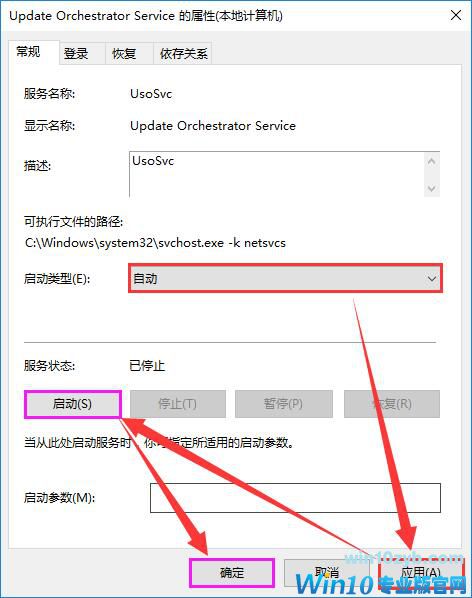Expand the 启动类型 dropdown arrow

point(431,279)
